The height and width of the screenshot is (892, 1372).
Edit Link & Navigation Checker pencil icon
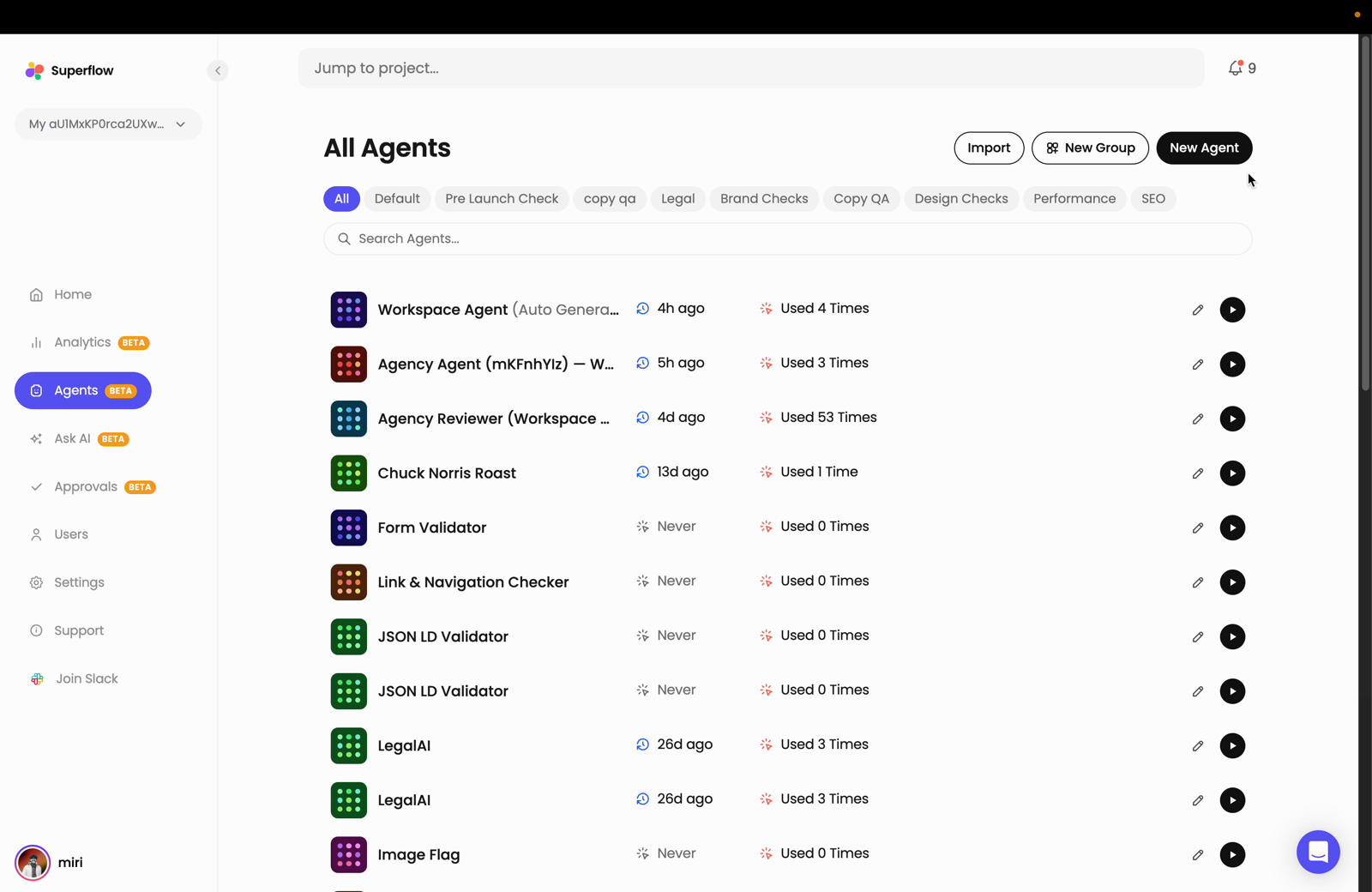tap(1198, 582)
